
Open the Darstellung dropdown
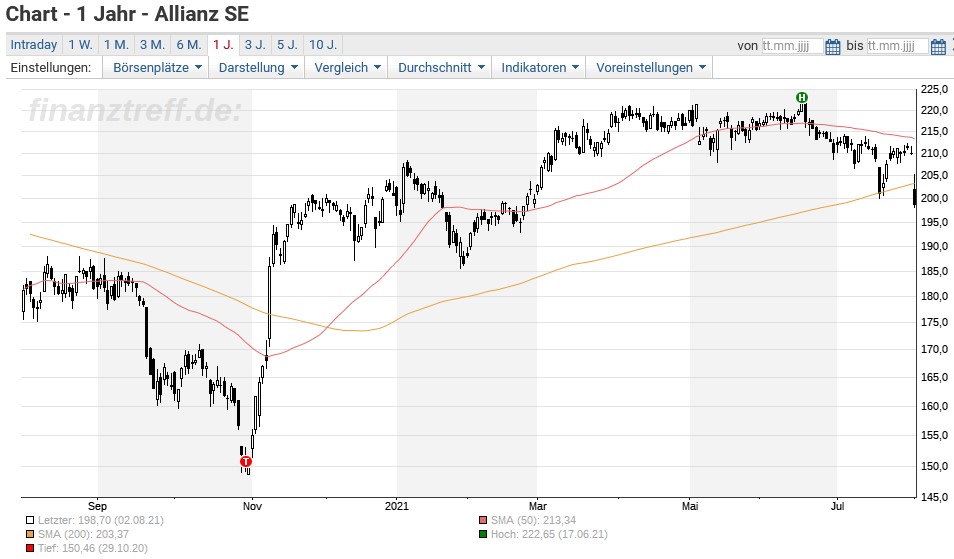(258, 68)
